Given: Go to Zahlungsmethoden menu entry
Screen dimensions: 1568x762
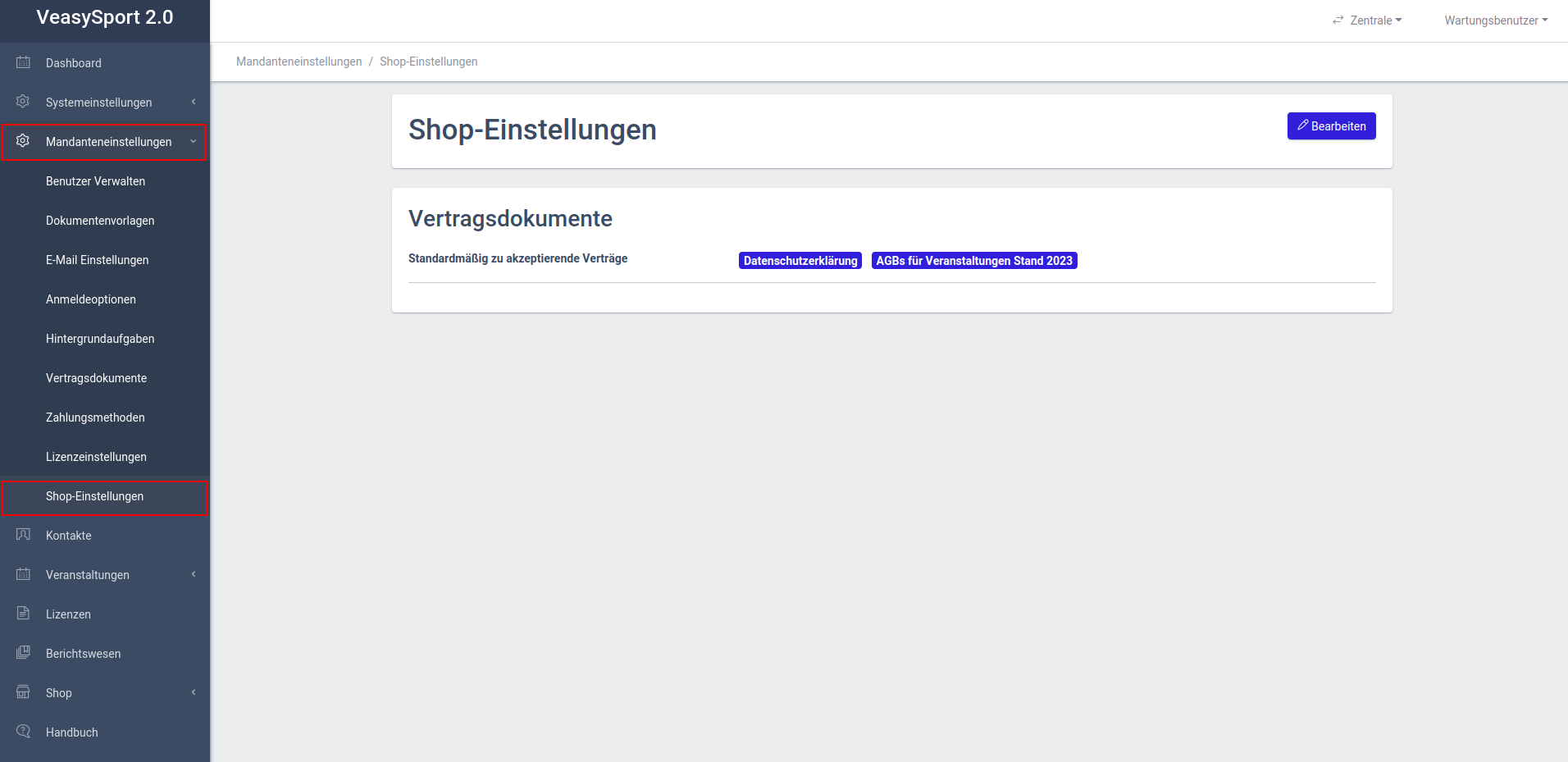Looking at the screenshot, I should click(x=95, y=418).
